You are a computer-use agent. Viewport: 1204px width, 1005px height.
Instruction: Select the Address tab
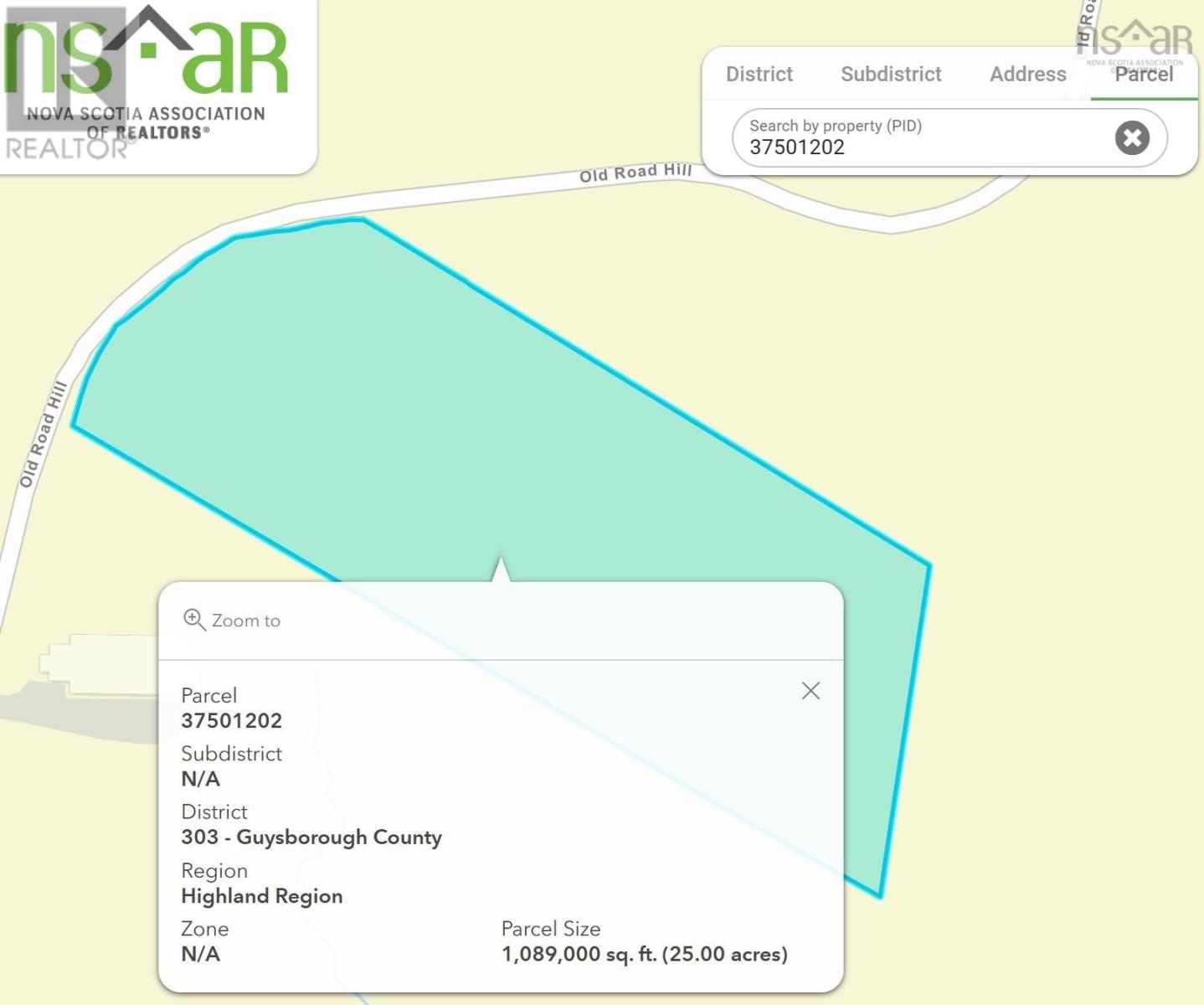click(1027, 75)
